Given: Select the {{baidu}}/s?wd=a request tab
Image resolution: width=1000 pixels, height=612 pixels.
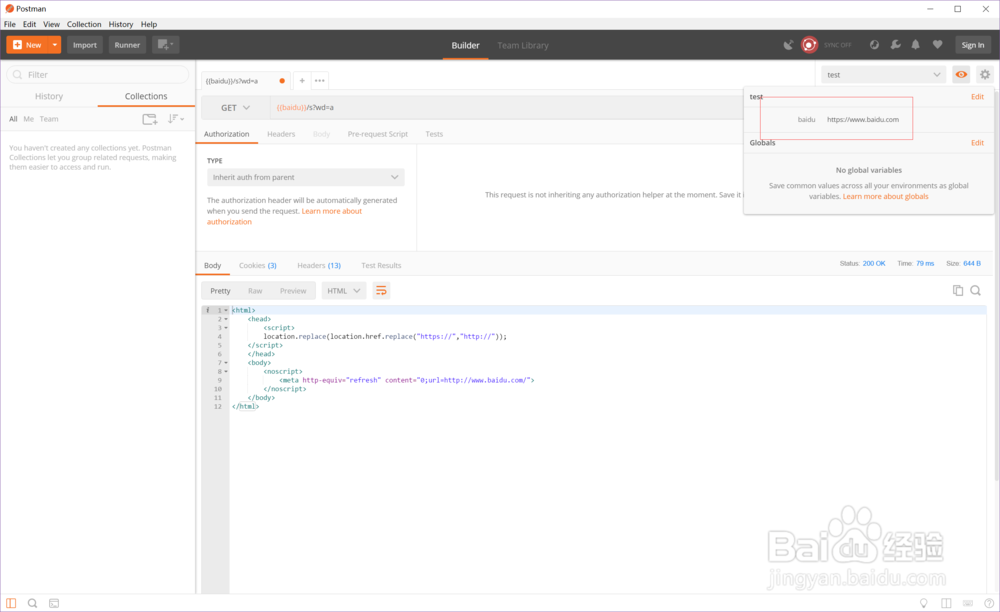Looking at the screenshot, I should pos(245,81).
